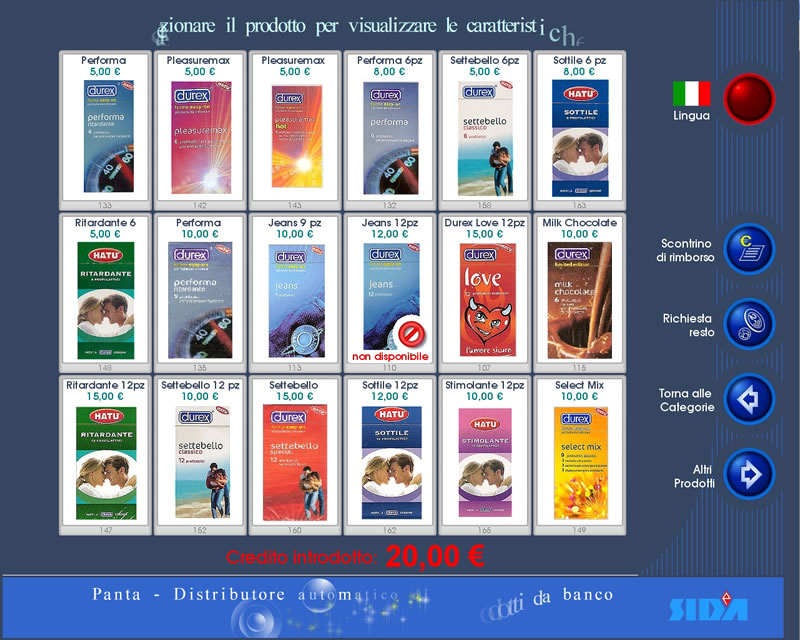This screenshot has height=640, width=800.
Task: Click the Scontrino di rimborso label
Action: click(685, 250)
